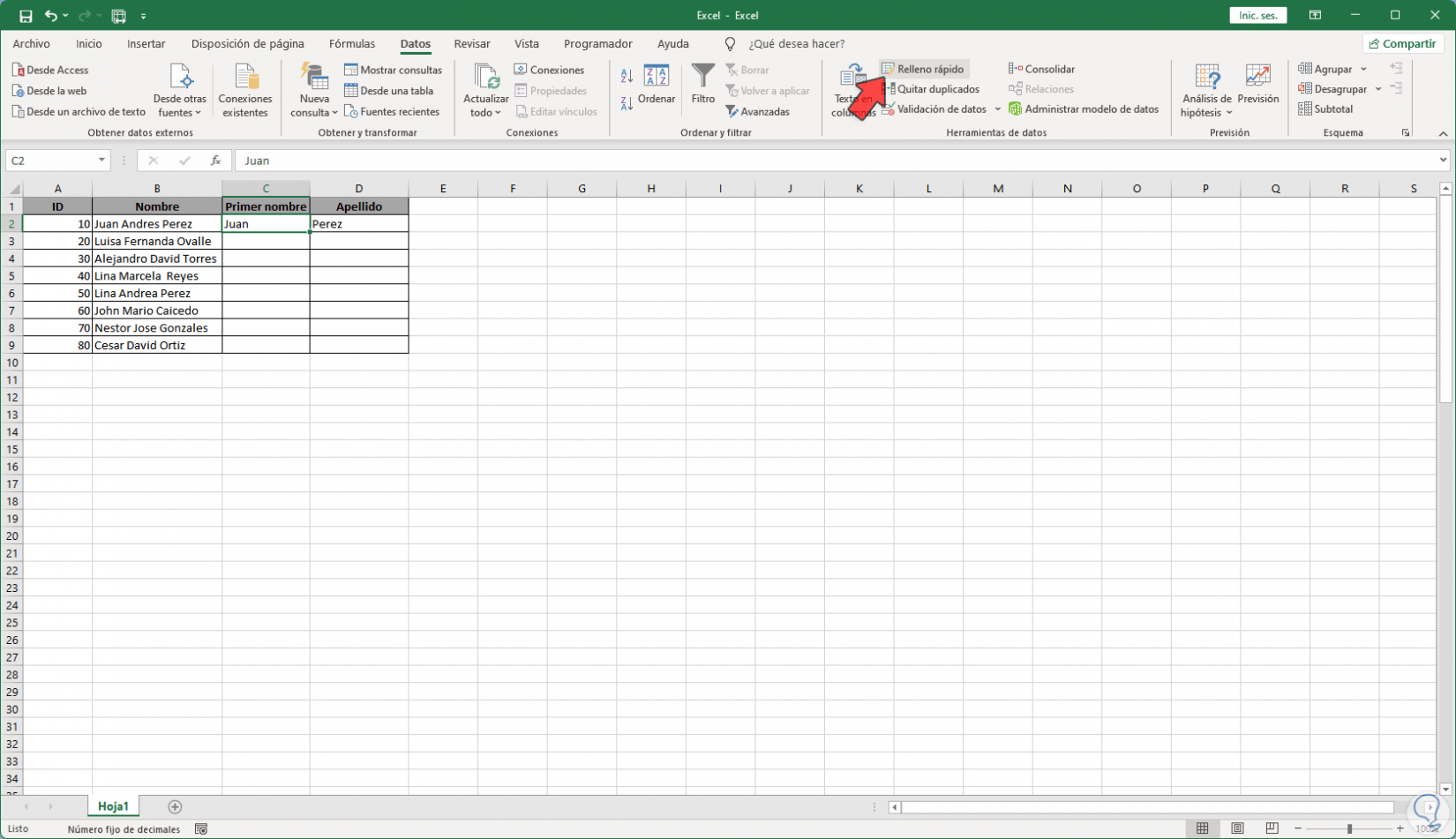Screen dimensions: 1456x839
Task: Click vertical scrollbar down arrow
Action: click(1445, 790)
